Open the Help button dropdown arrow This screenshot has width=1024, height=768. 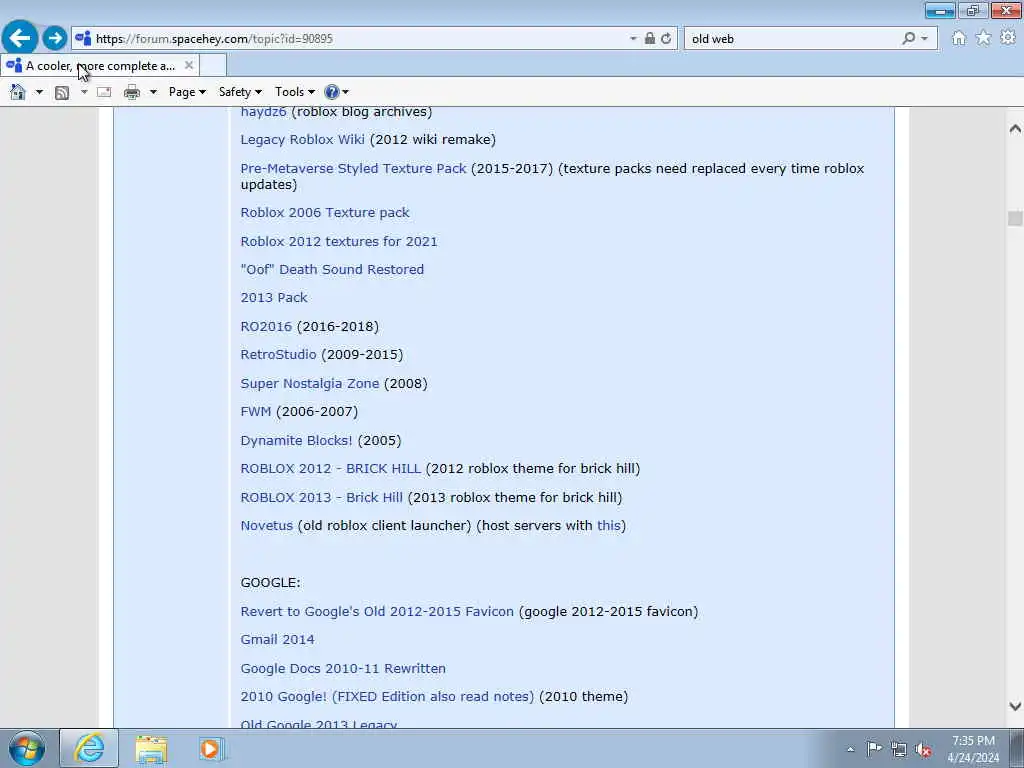pos(345,92)
